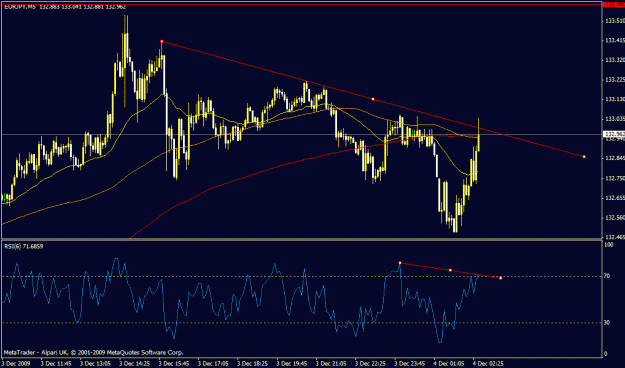Click the 3 Dec 11:45 time label
625x368 pixels.
55,364
